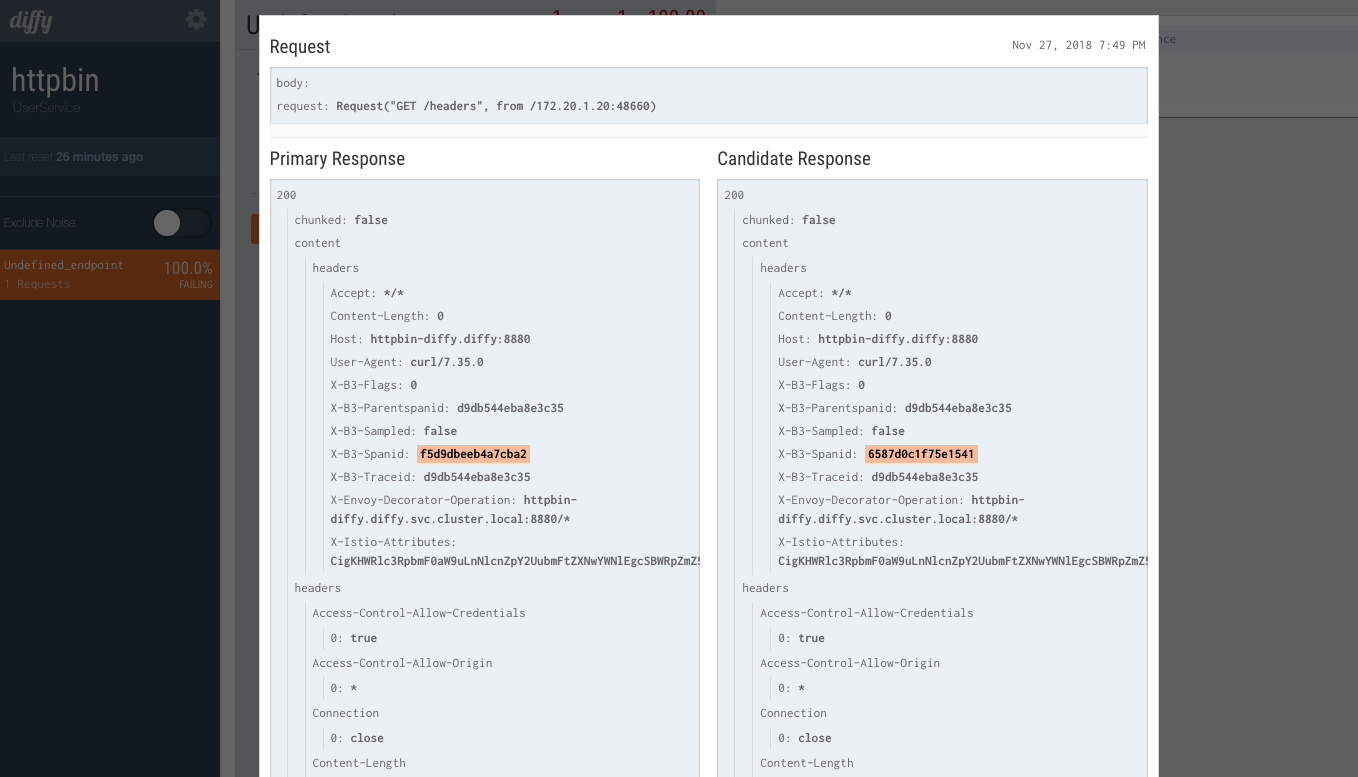Click 'X-B3-Flags: 0' in Primary Response

click(x=374, y=385)
